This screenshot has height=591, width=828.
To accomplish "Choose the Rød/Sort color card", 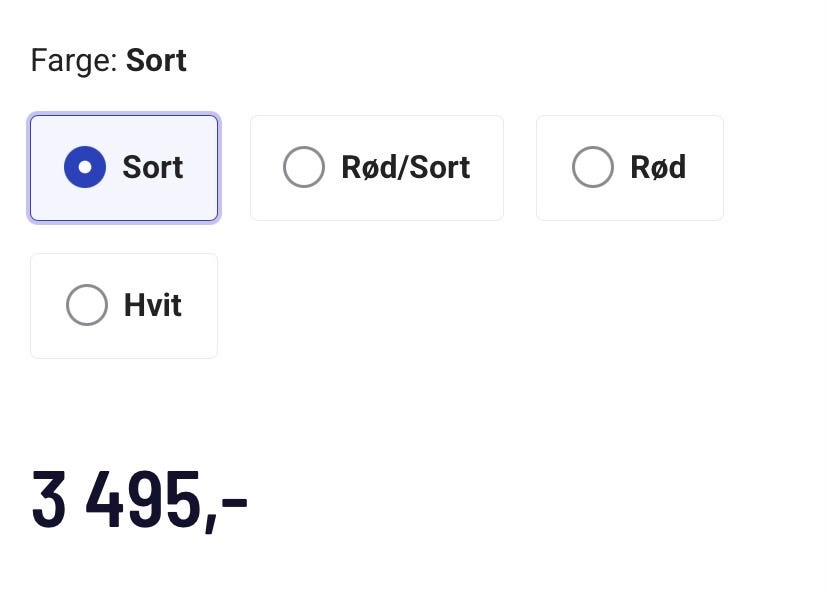I will [x=376, y=168].
